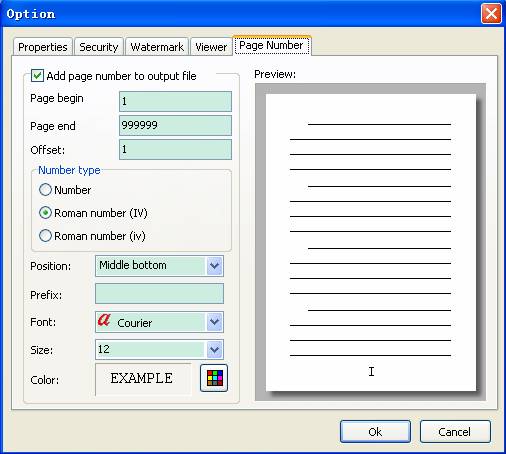Focus the Page begin input field
The height and width of the screenshot is (454, 506).
(x=175, y=101)
